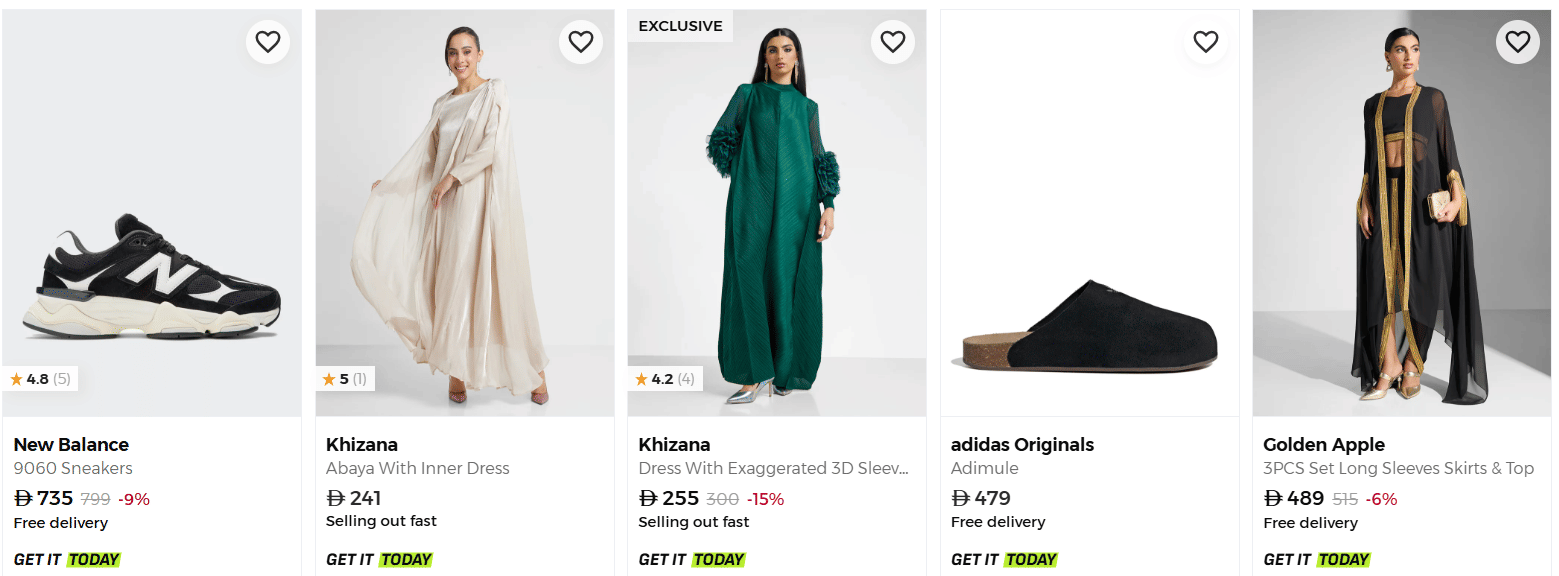This screenshot has height=576, width=1559.
Task: Click the 4.2 star rating badge
Action: (665, 379)
